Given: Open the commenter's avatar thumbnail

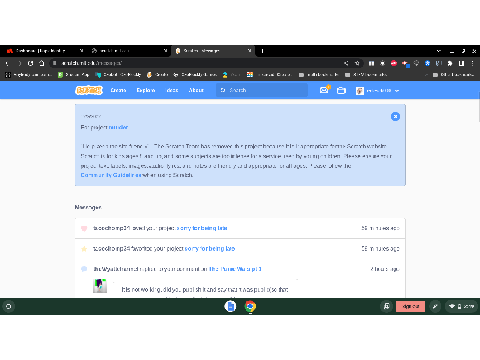Looking at the screenshot, I should coord(100,286).
